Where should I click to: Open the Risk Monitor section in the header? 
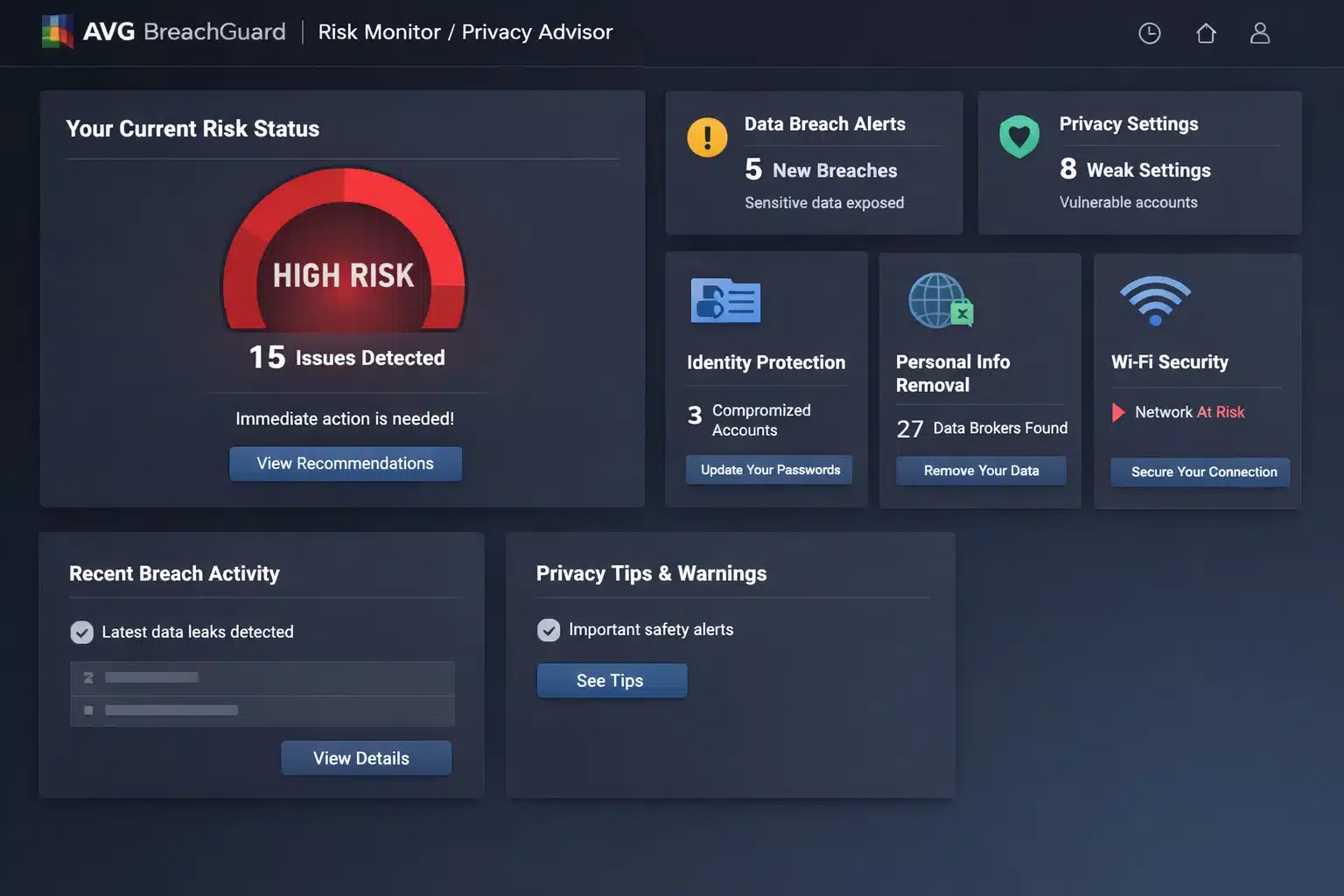click(x=379, y=31)
